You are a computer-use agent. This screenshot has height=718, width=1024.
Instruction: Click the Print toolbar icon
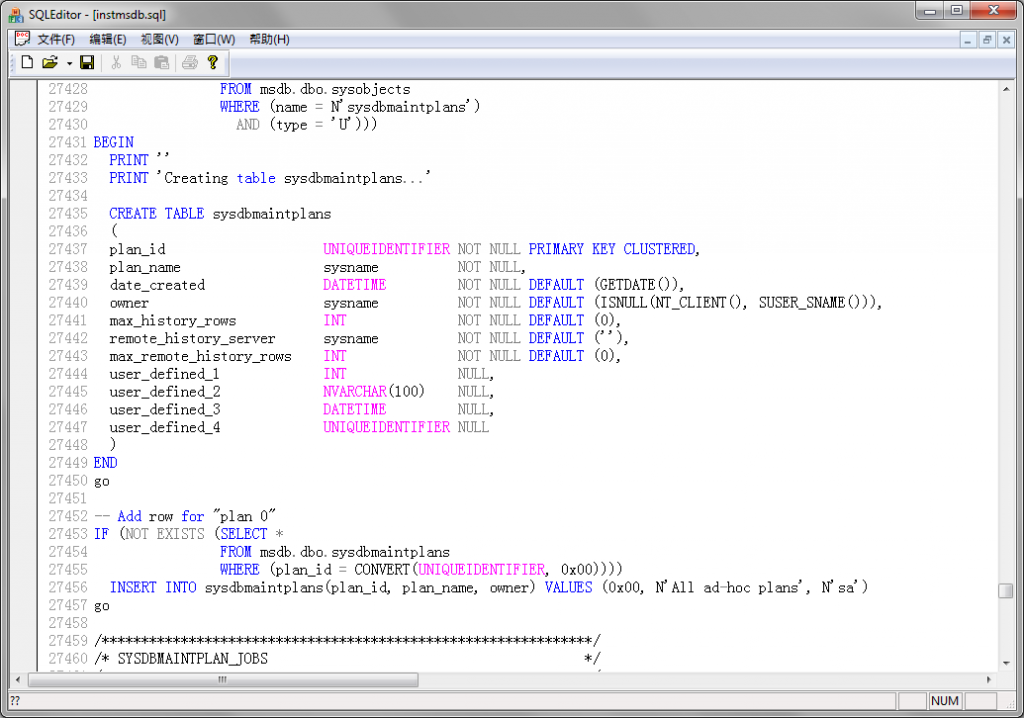[x=189, y=62]
